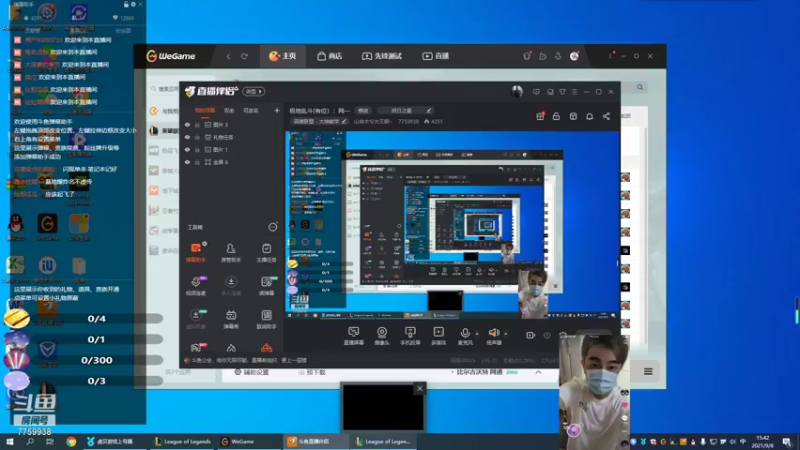
Task: Open Chrome from the taskbar
Action: [71, 441]
